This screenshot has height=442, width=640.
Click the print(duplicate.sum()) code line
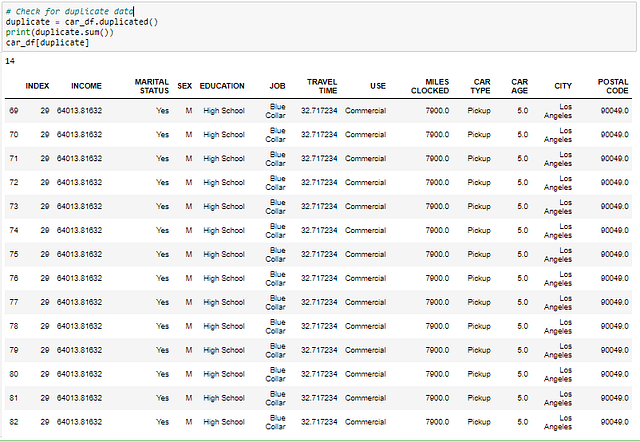pyautogui.click(x=60, y=32)
